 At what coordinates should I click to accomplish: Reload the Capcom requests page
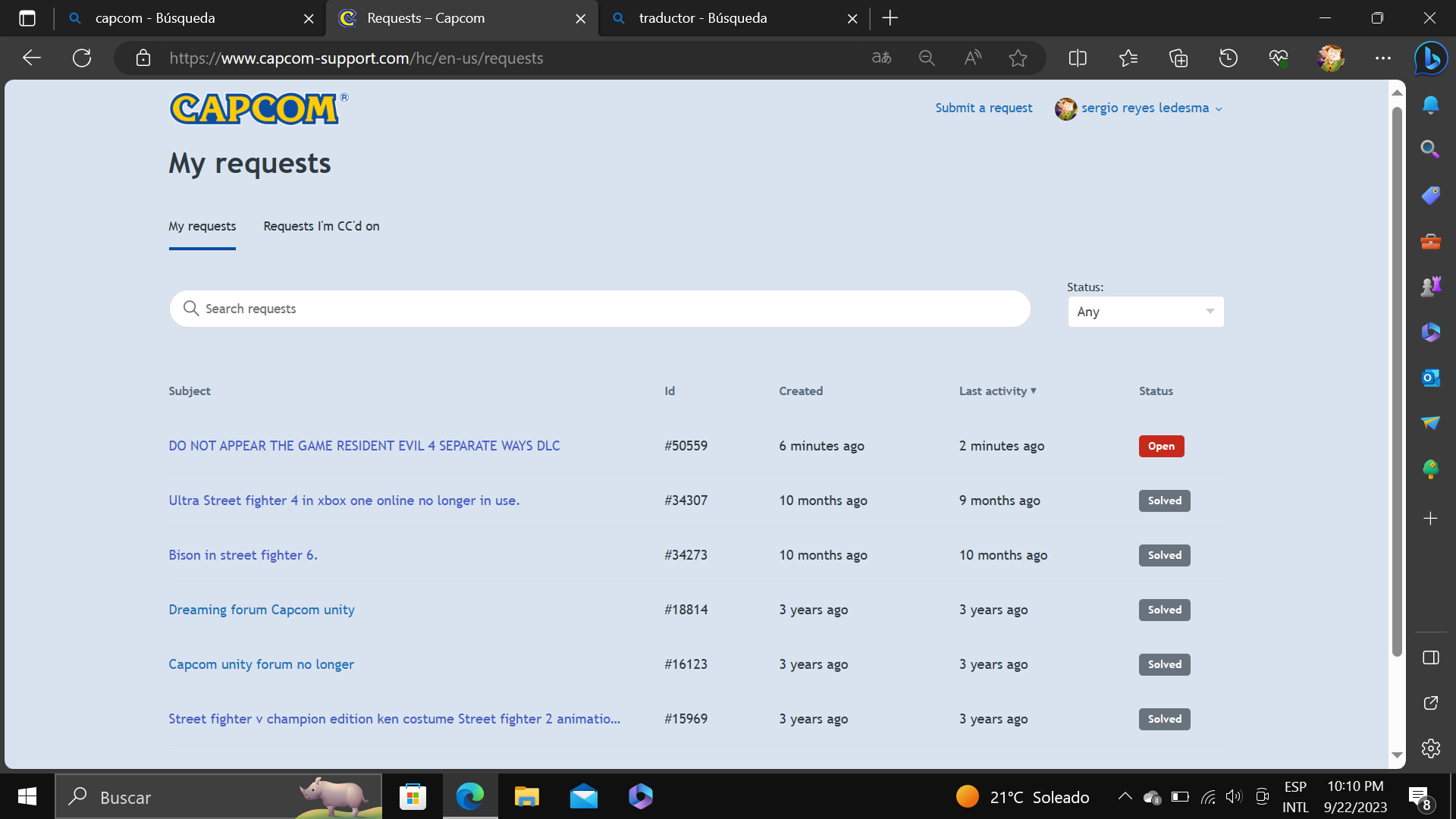(x=82, y=58)
